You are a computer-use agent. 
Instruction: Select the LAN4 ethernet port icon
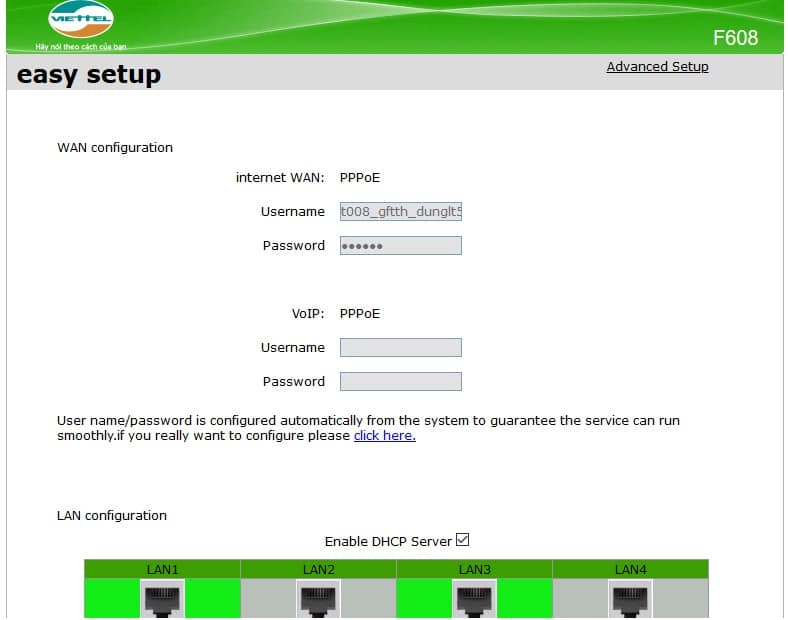(x=630, y=600)
